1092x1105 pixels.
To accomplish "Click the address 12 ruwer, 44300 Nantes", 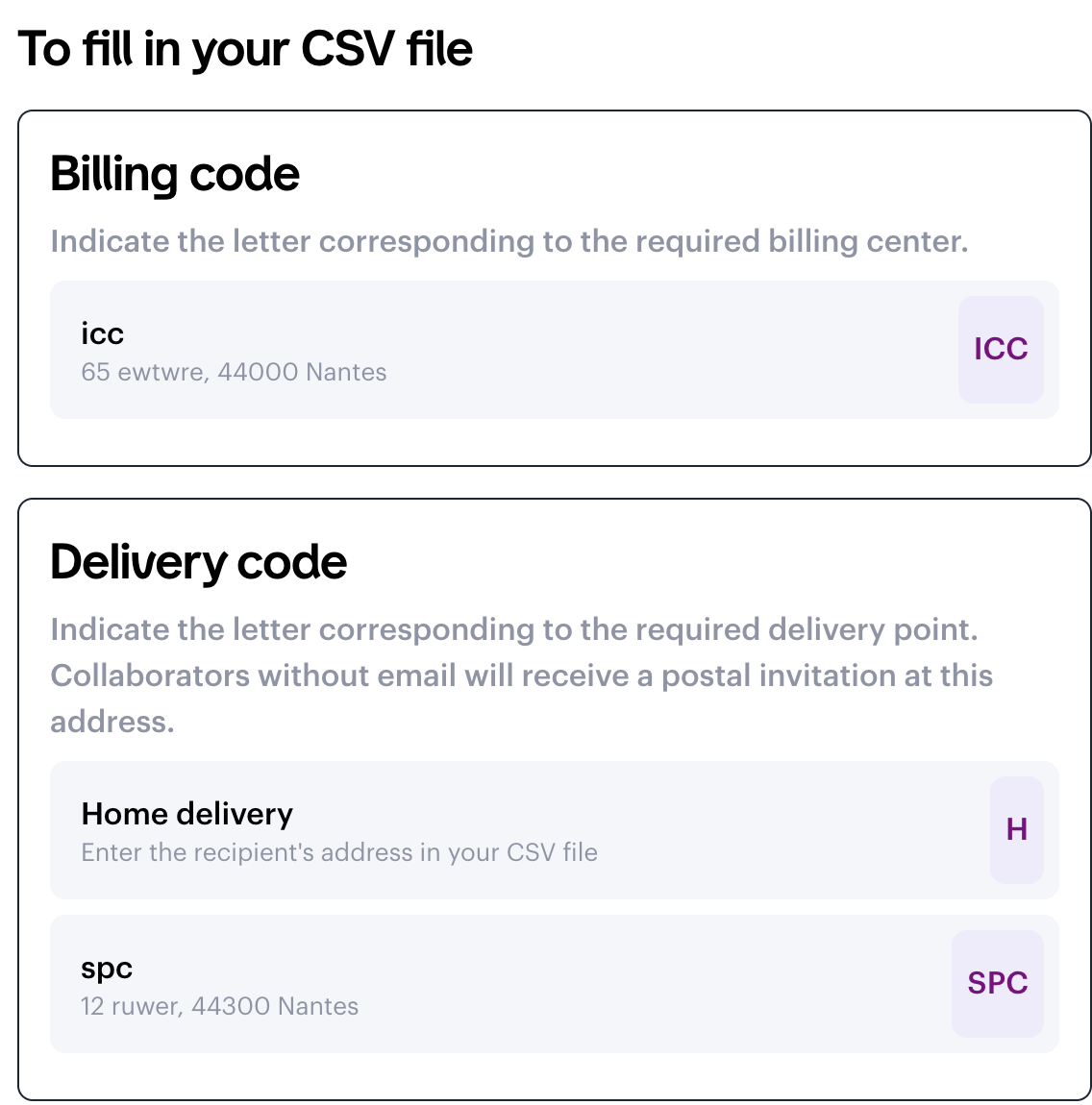I will click(219, 1006).
